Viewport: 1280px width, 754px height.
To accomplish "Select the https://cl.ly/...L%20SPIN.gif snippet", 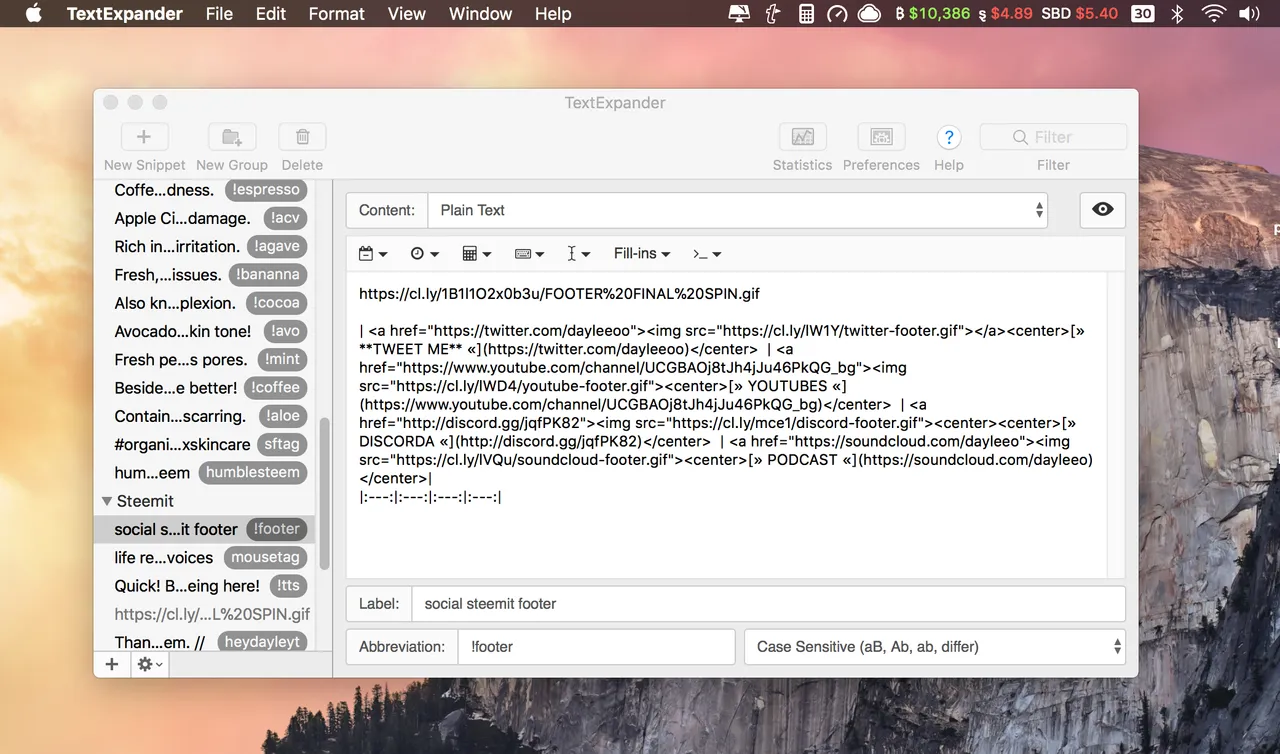I will click(x=205, y=614).
